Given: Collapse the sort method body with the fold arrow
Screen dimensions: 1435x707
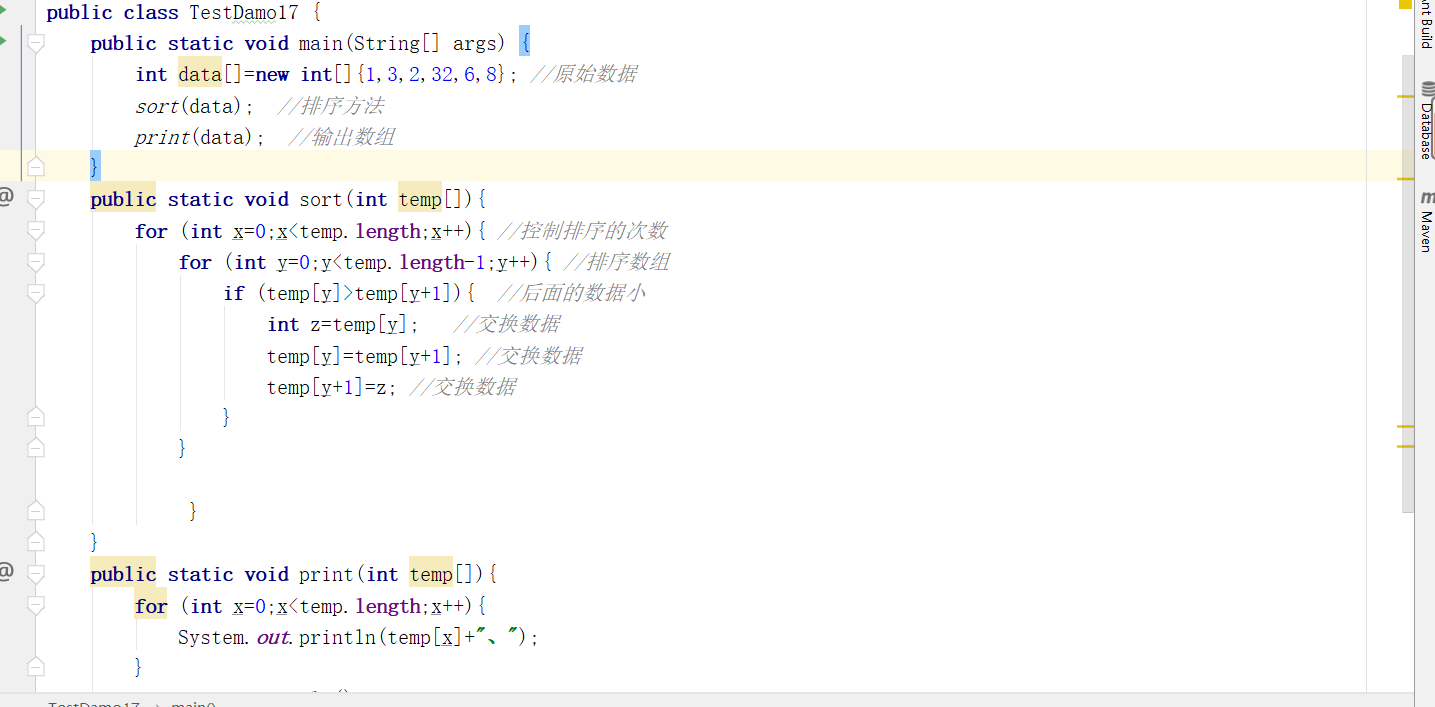Looking at the screenshot, I should (36, 199).
